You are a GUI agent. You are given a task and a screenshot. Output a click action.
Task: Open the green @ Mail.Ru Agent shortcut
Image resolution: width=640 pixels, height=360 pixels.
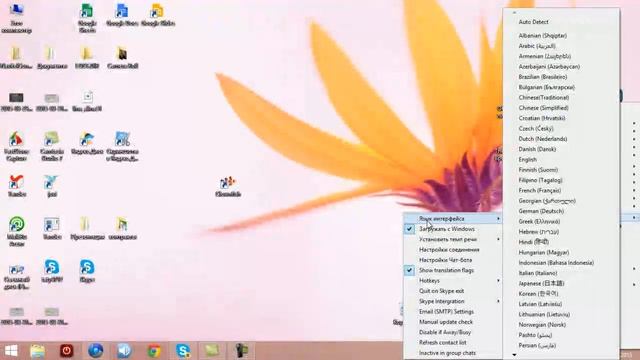tap(16, 232)
